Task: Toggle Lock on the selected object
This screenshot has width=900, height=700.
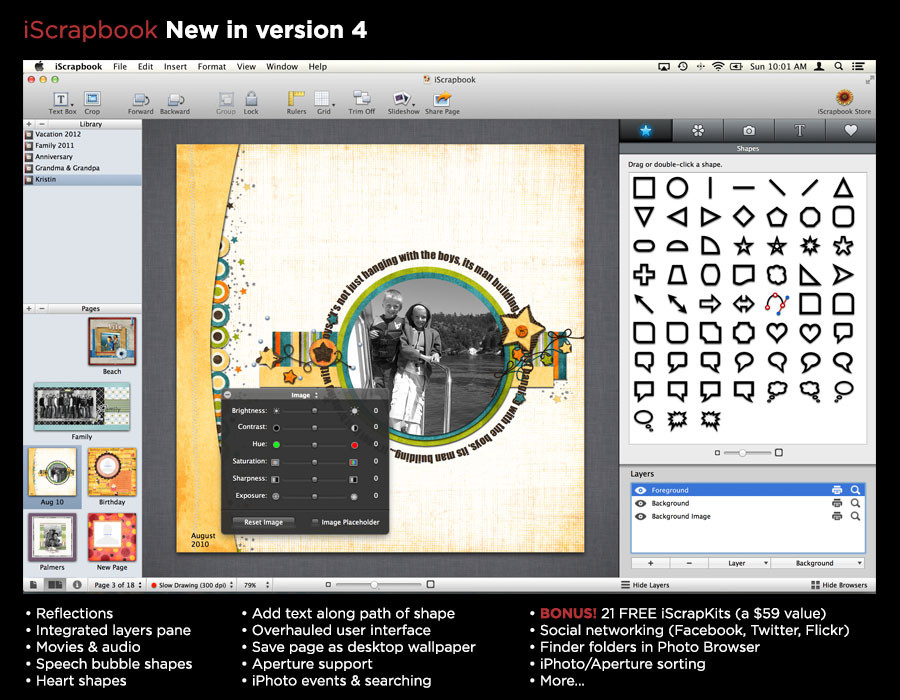Action: point(251,103)
